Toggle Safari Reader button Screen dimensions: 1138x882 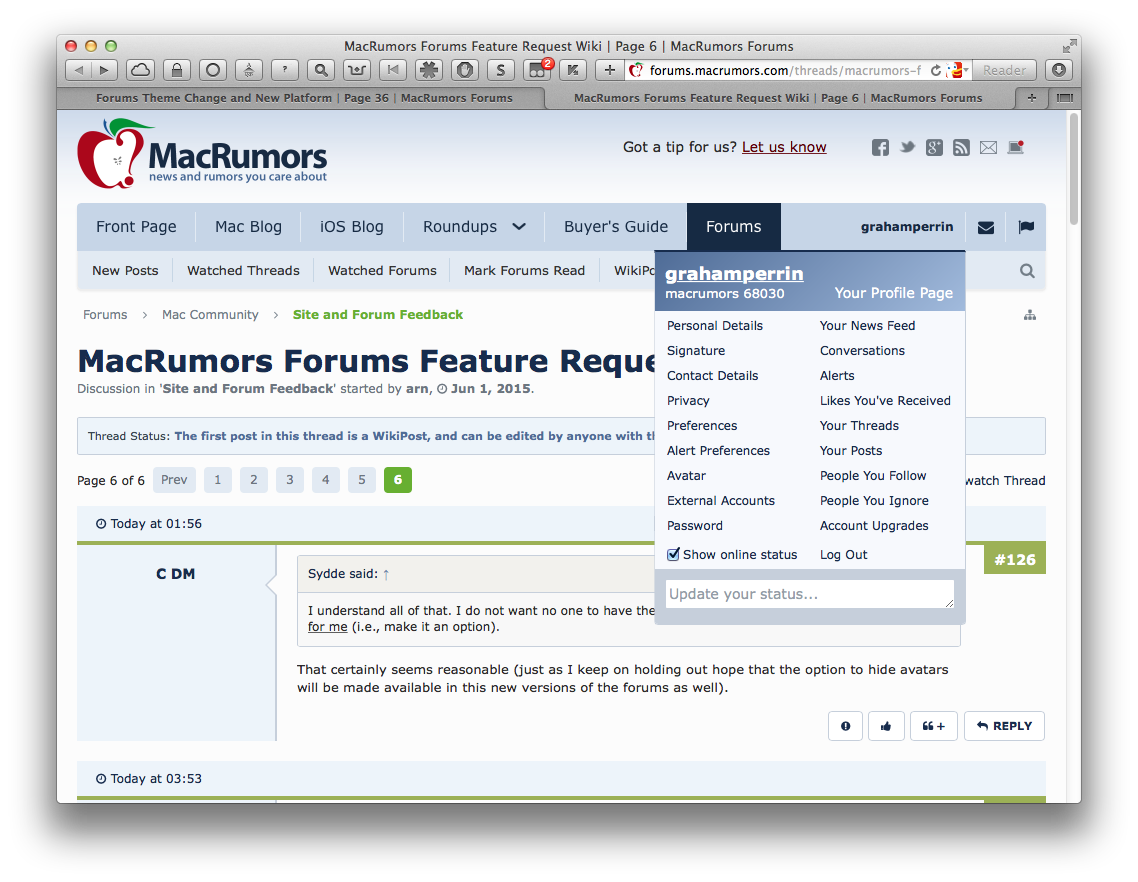1004,70
